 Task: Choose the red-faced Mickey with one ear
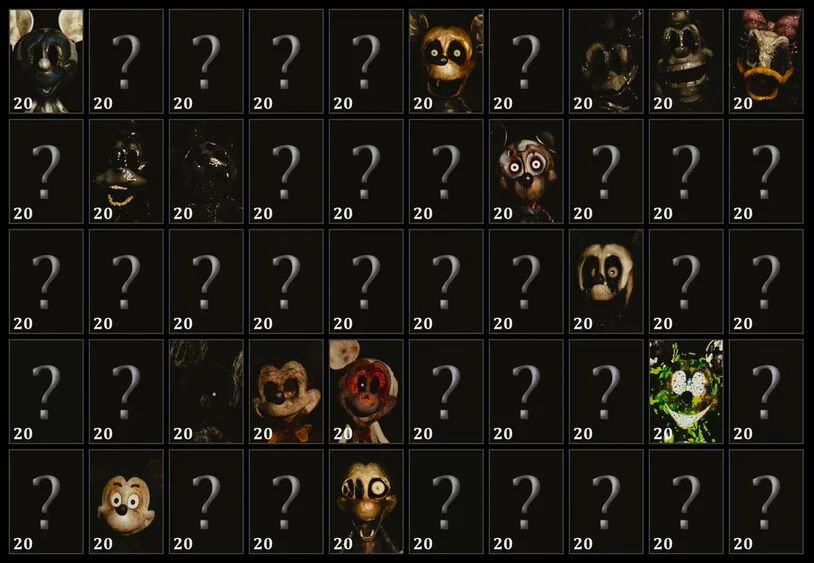click(x=366, y=391)
